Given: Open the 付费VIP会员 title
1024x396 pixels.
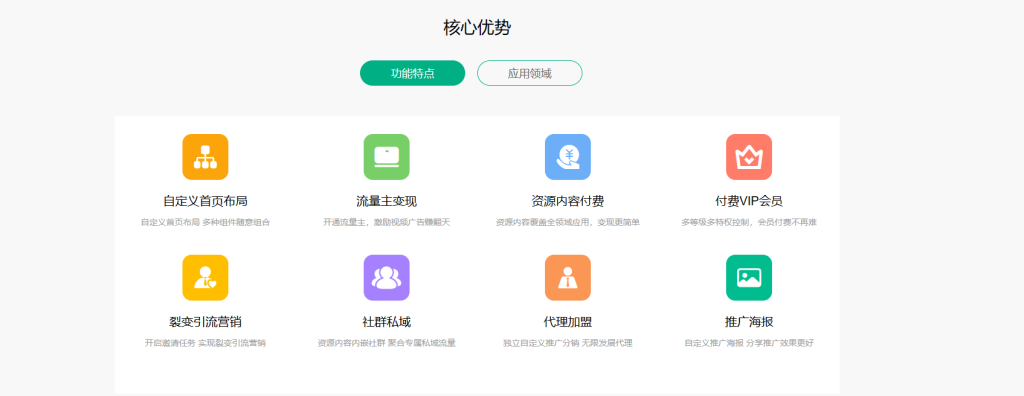Looking at the screenshot, I should pyautogui.click(x=749, y=201).
